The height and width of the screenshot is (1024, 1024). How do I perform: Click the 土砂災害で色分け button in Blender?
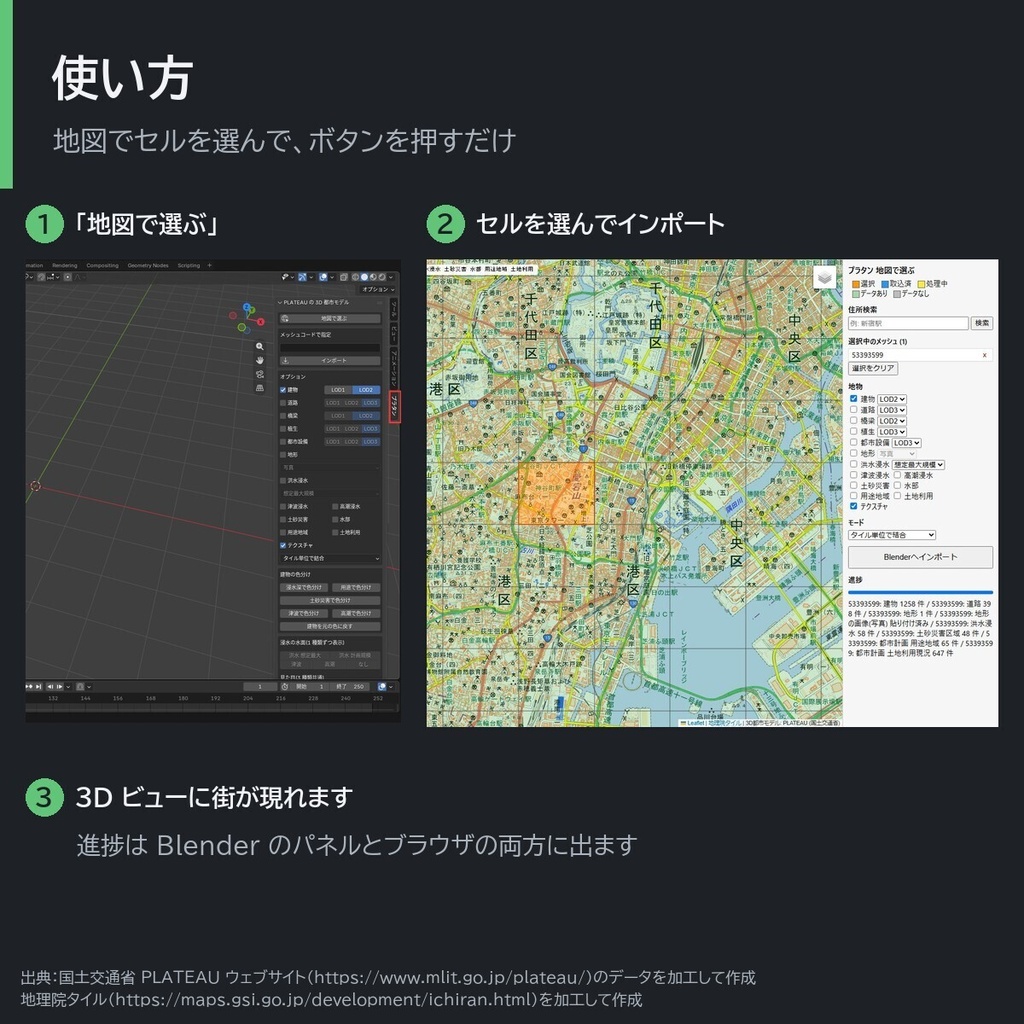point(330,600)
